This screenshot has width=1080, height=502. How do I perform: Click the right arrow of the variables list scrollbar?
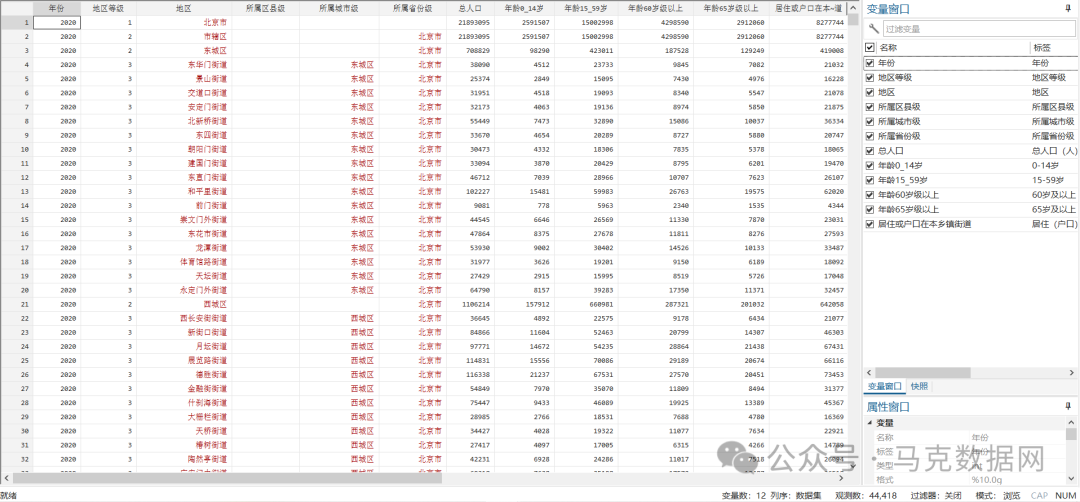pyautogui.click(x=1072, y=372)
